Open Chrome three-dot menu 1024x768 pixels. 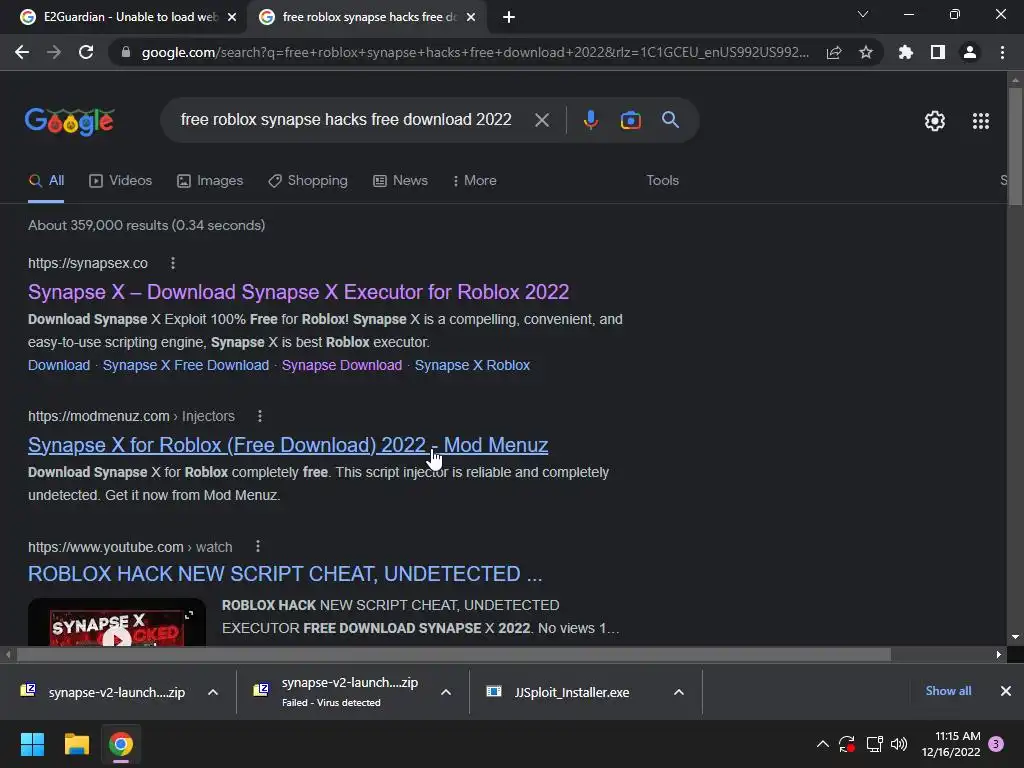click(1002, 52)
